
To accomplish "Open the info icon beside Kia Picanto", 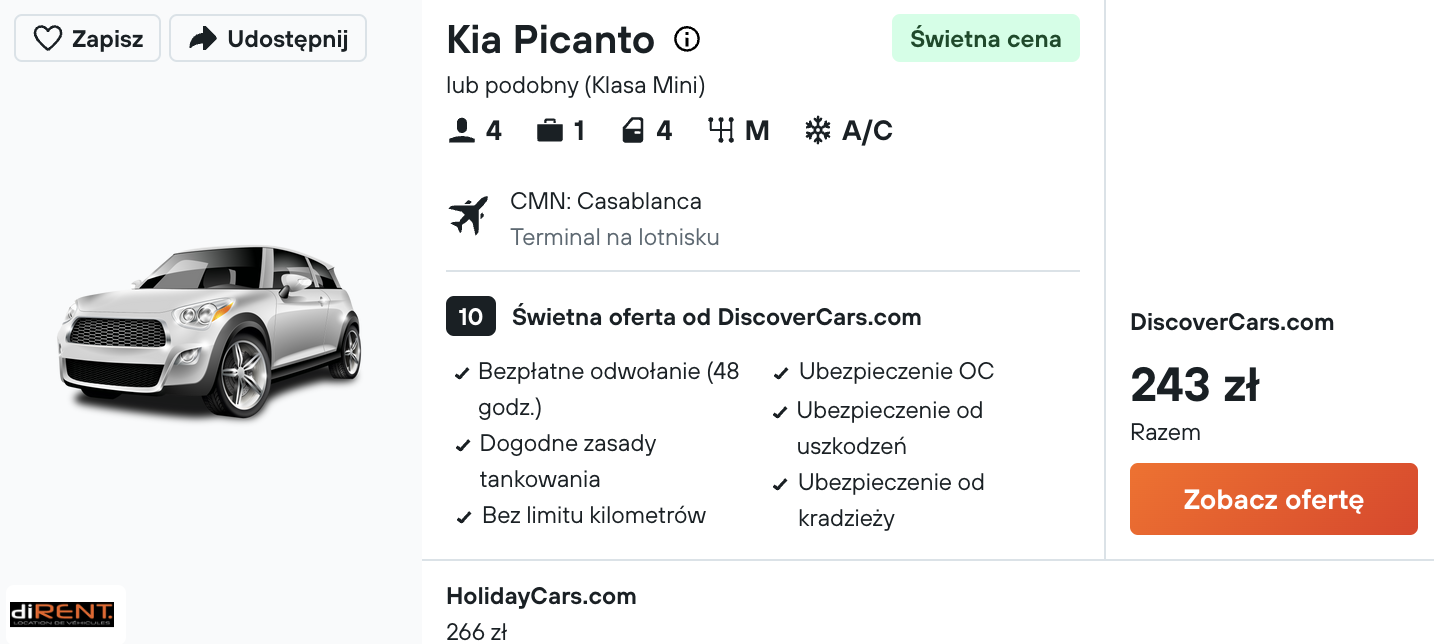I will pos(687,39).
